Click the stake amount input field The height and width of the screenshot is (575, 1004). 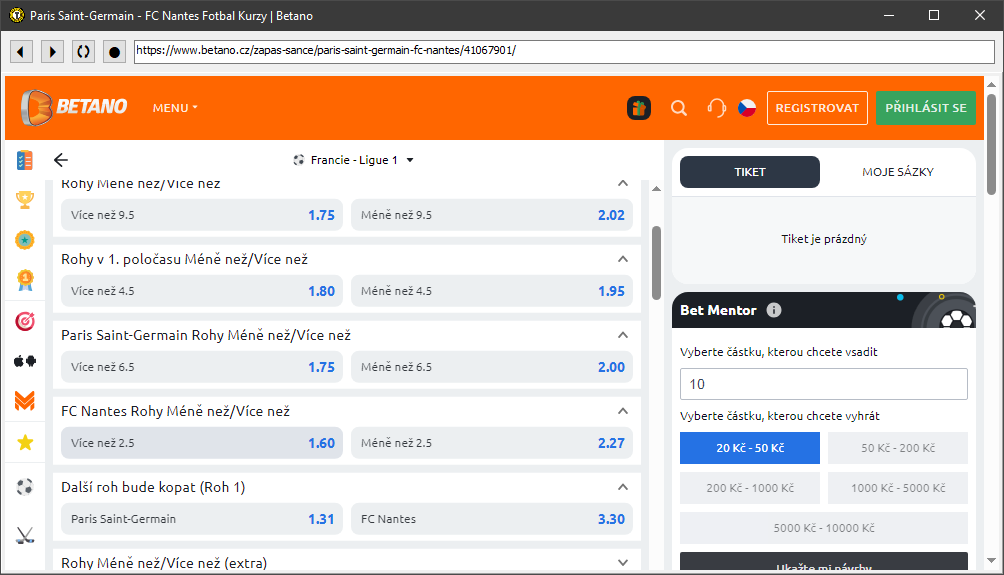coord(823,384)
